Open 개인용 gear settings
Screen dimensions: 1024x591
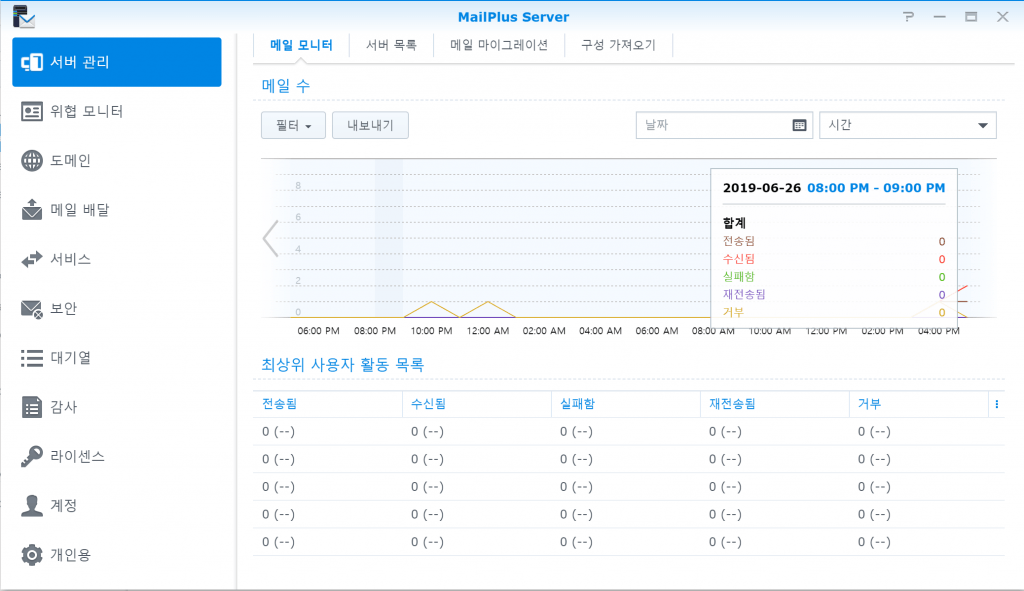[32, 555]
